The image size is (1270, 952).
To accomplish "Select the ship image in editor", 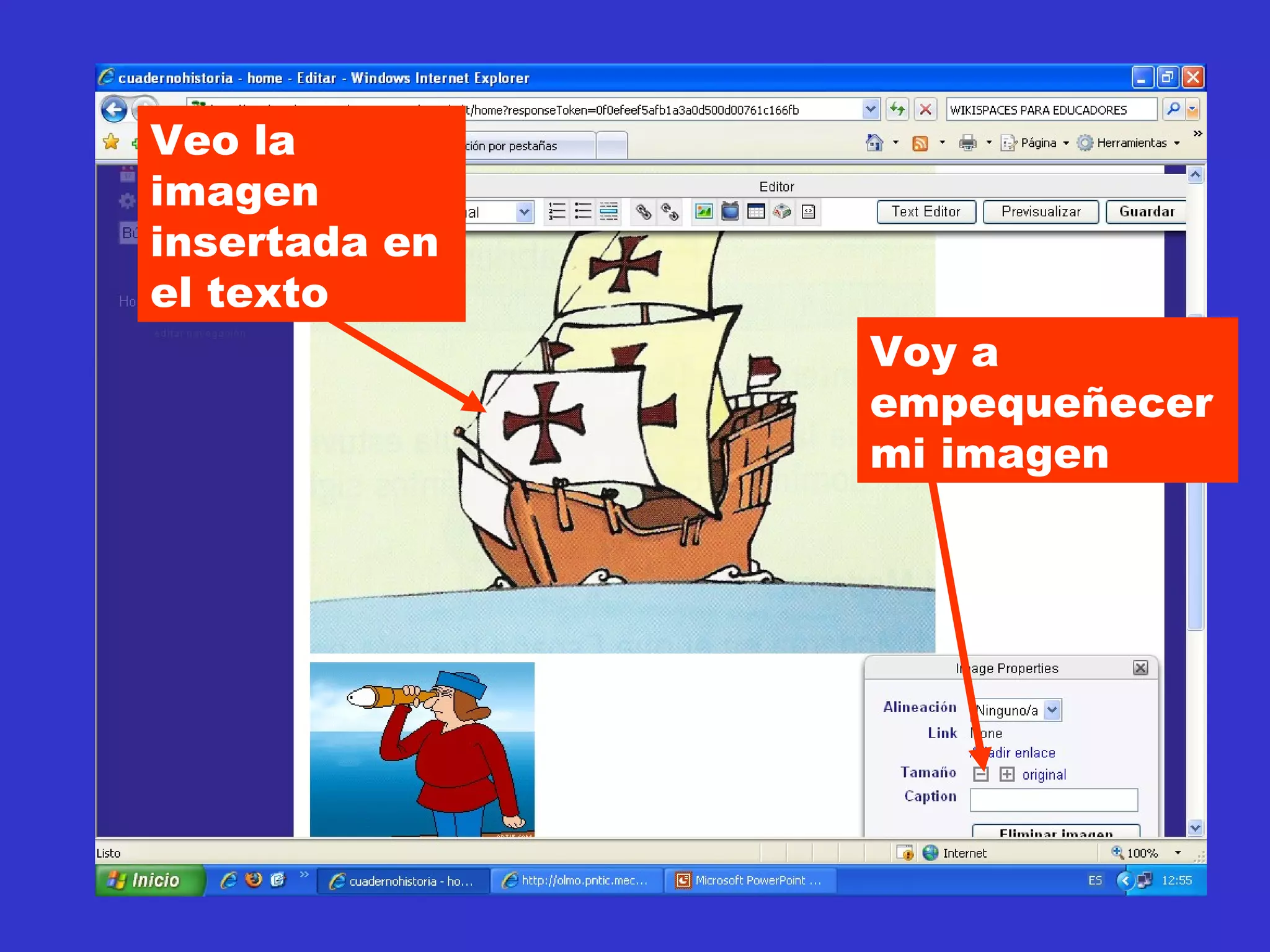I will coord(622,442).
